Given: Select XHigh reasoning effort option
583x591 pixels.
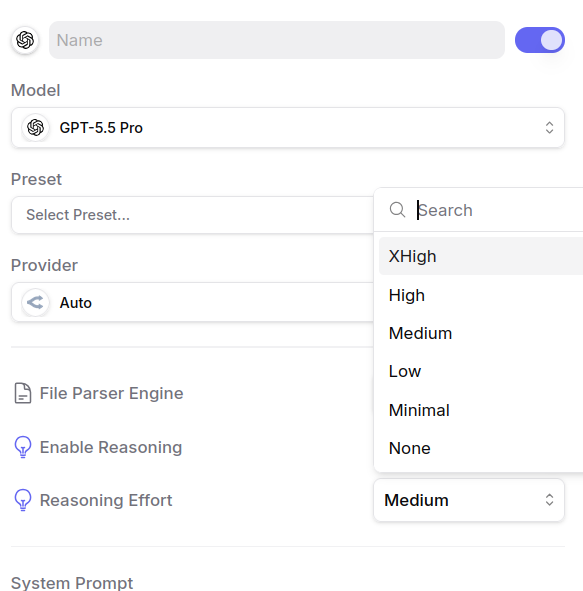Looking at the screenshot, I should (x=481, y=256).
